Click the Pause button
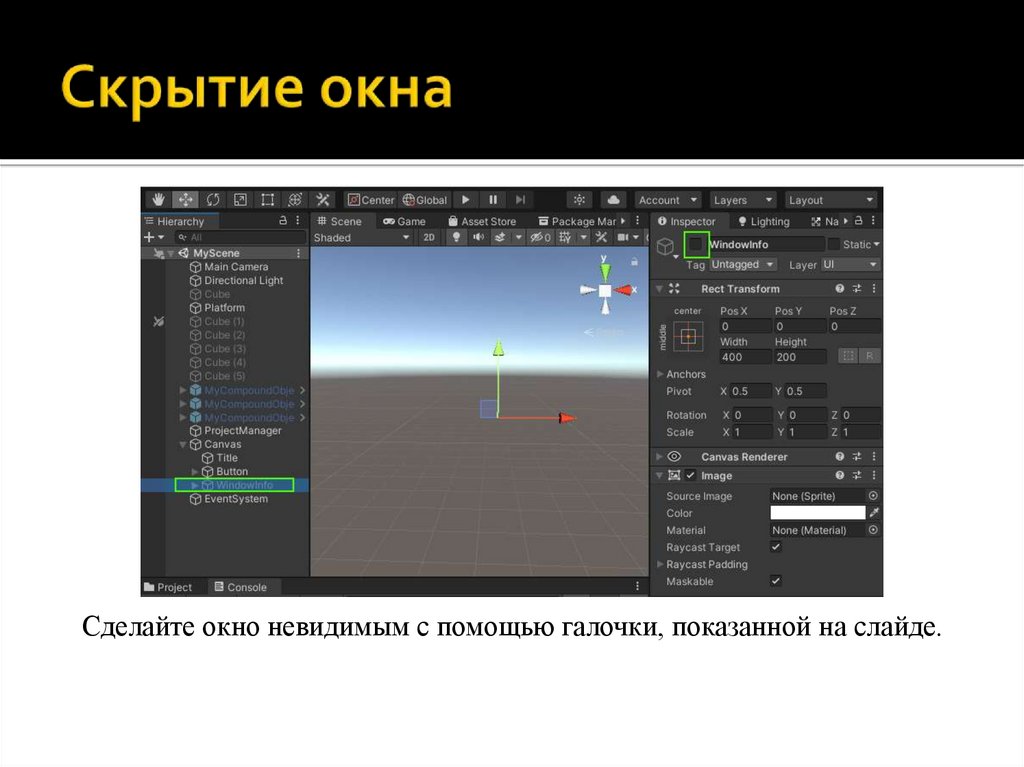1024x767 pixels. [x=493, y=200]
